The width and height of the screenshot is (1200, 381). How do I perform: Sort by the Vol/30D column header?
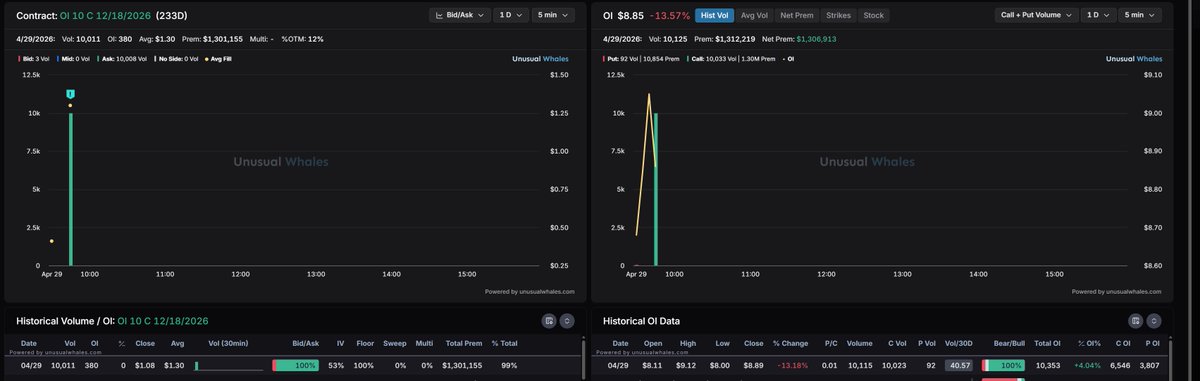(960, 343)
